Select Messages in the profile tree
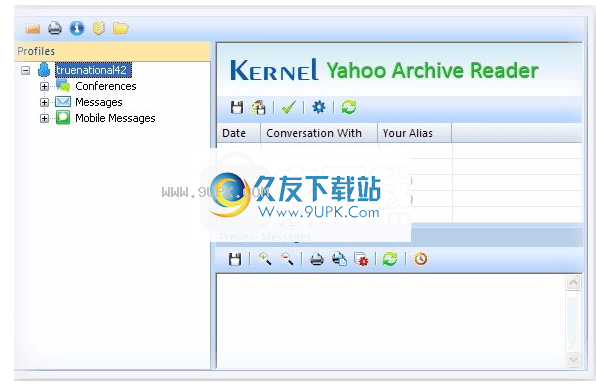The height and width of the screenshot is (390, 596). tap(99, 102)
